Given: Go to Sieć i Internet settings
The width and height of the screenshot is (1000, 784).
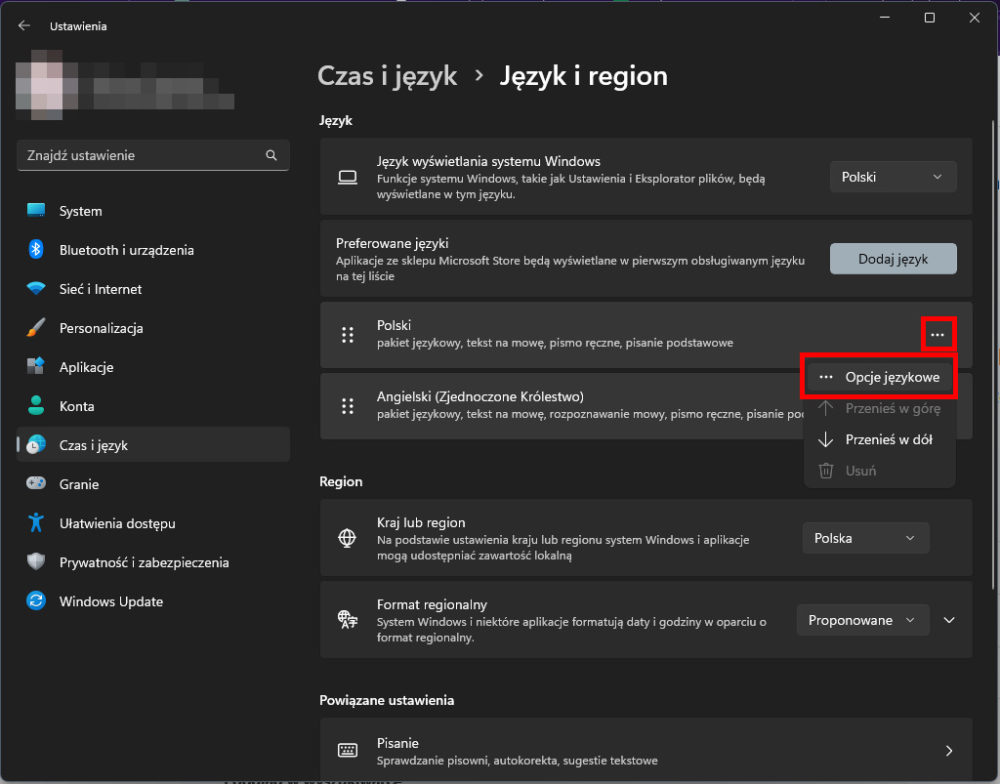Looking at the screenshot, I should (153, 288).
